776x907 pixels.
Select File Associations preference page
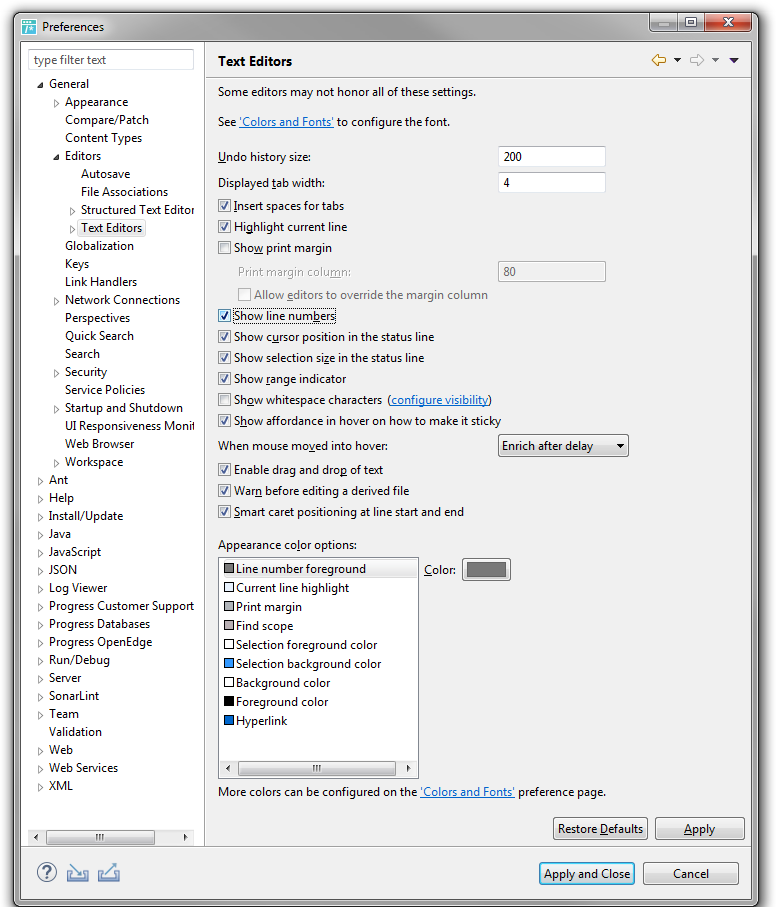(124, 191)
